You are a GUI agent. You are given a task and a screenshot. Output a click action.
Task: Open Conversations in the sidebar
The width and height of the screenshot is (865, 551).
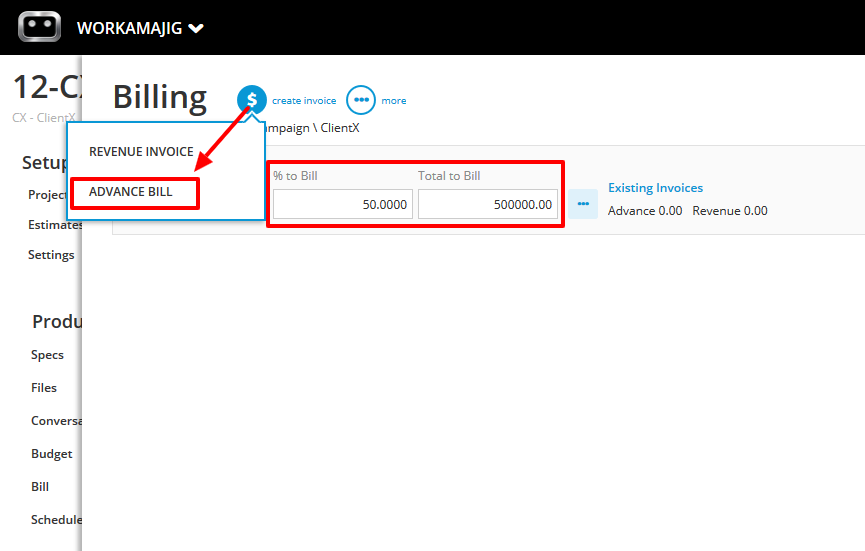56,420
